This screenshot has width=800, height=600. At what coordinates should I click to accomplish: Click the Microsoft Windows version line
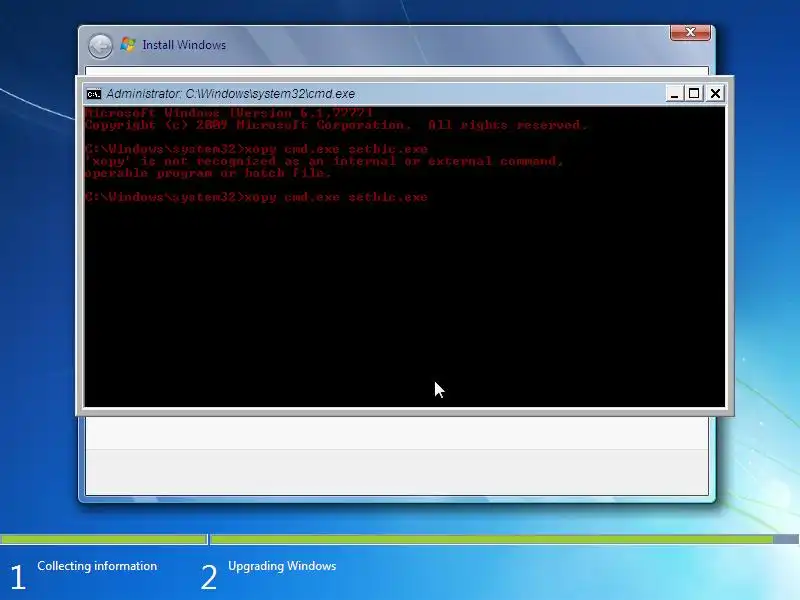(x=229, y=113)
